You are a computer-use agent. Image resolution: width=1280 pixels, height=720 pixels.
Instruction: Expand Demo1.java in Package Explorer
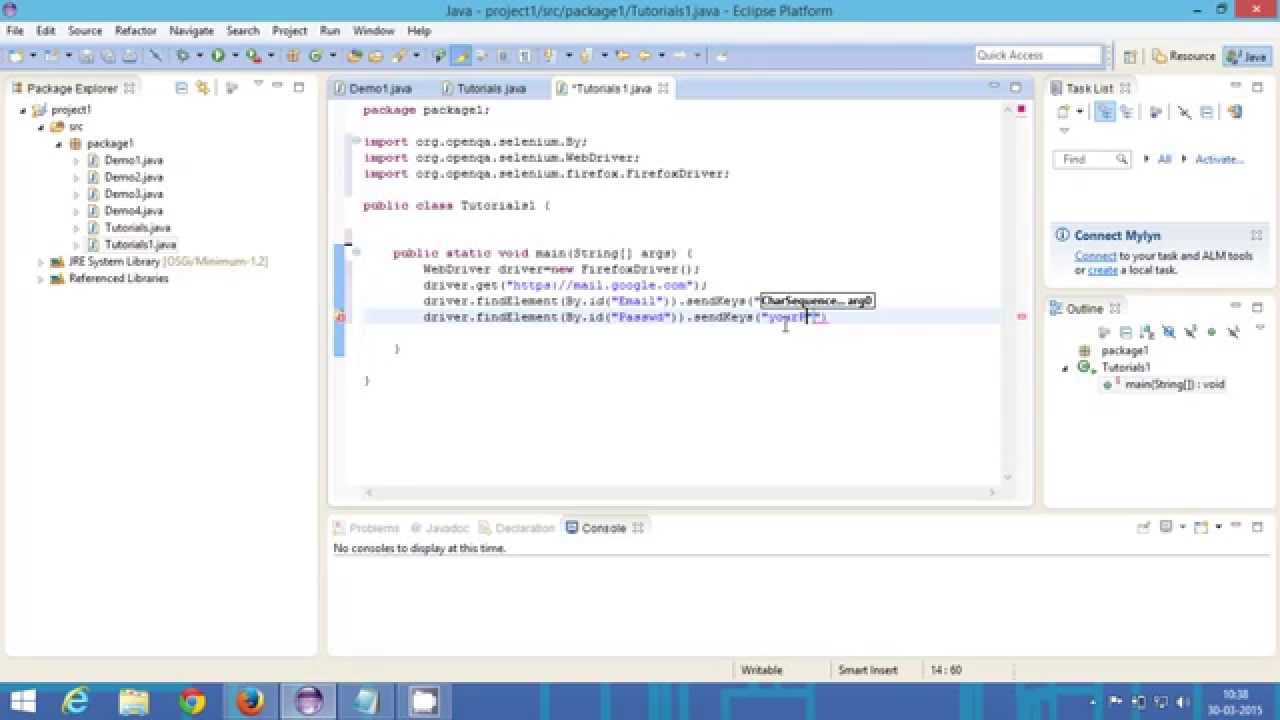click(77, 160)
